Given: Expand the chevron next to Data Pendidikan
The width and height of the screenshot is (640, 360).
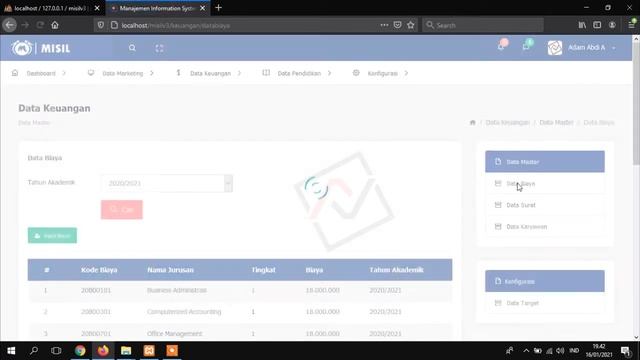Looking at the screenshot, I should pos(329,73).
